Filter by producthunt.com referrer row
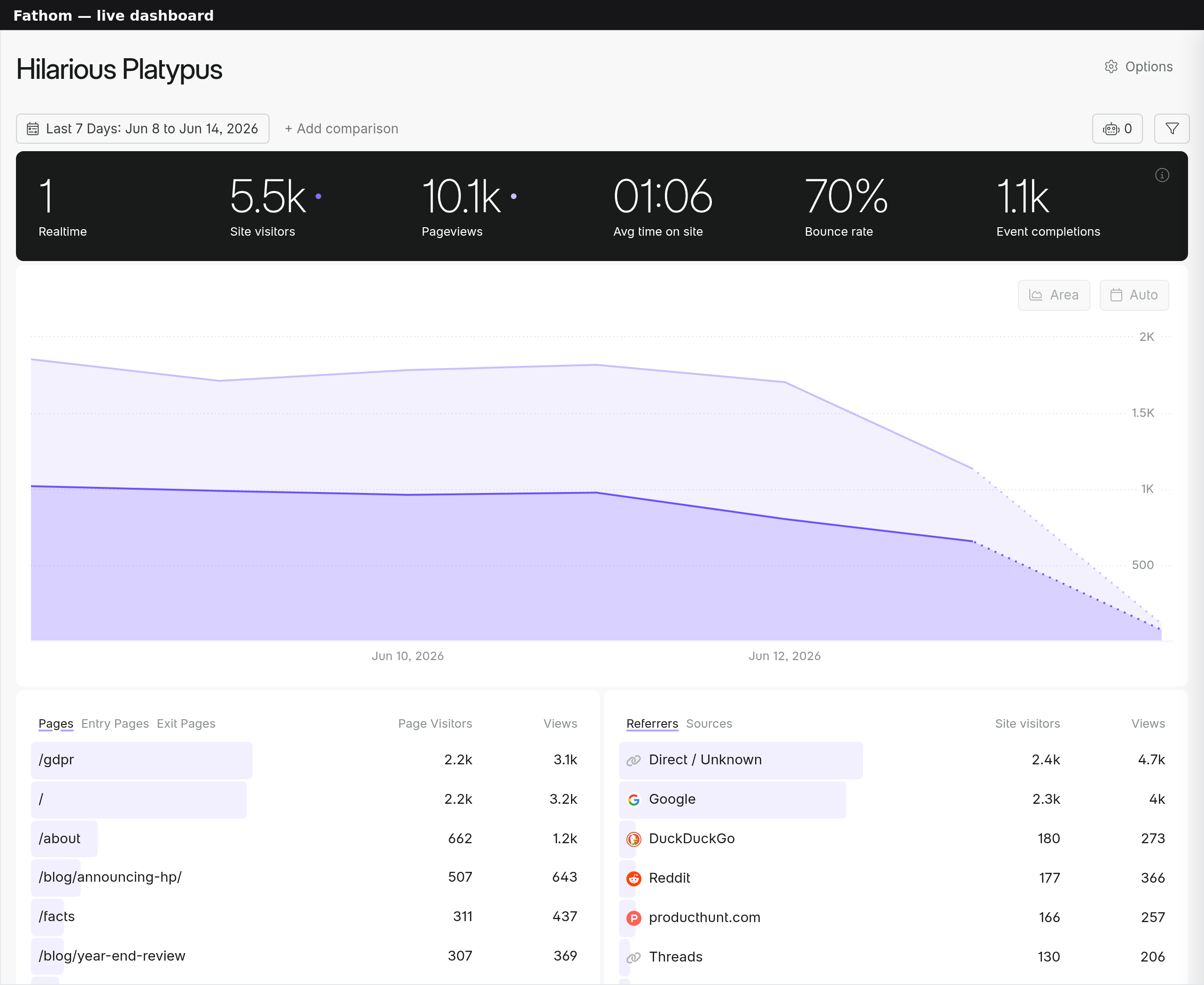1204x985 pixels. (x=895, y=917)
